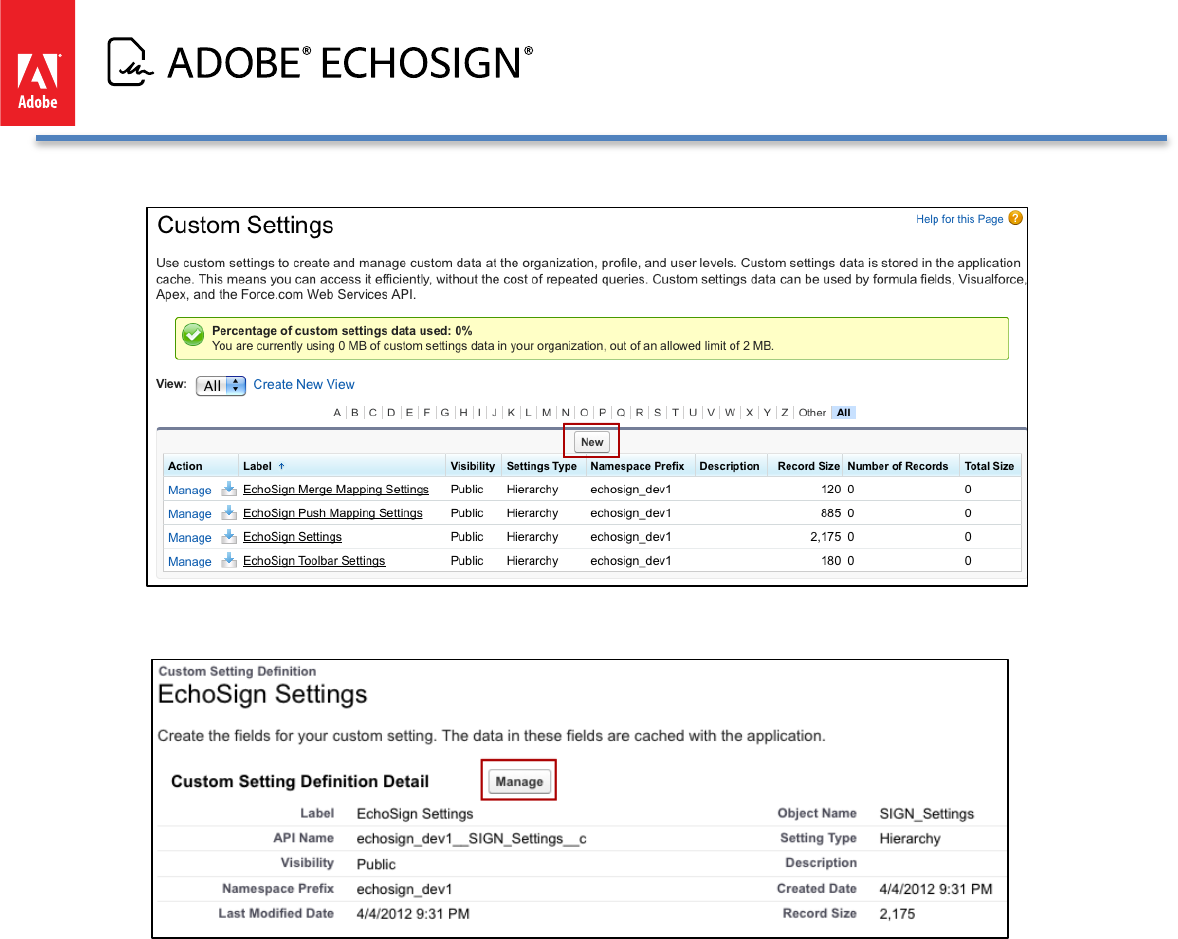This screenshot has height=939, width=1178.
Task: Filter the list by letter T
Action: [x=675, y=412]
